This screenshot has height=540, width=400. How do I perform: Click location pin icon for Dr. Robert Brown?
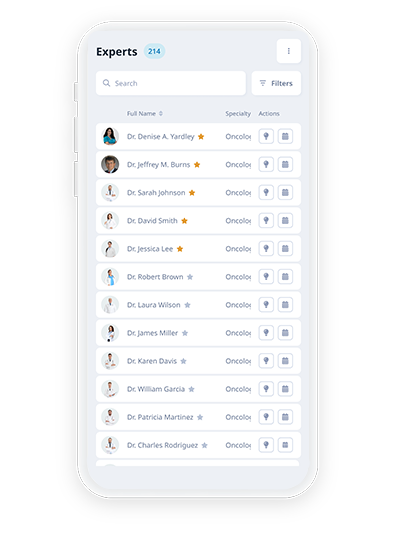pos(266,277)
